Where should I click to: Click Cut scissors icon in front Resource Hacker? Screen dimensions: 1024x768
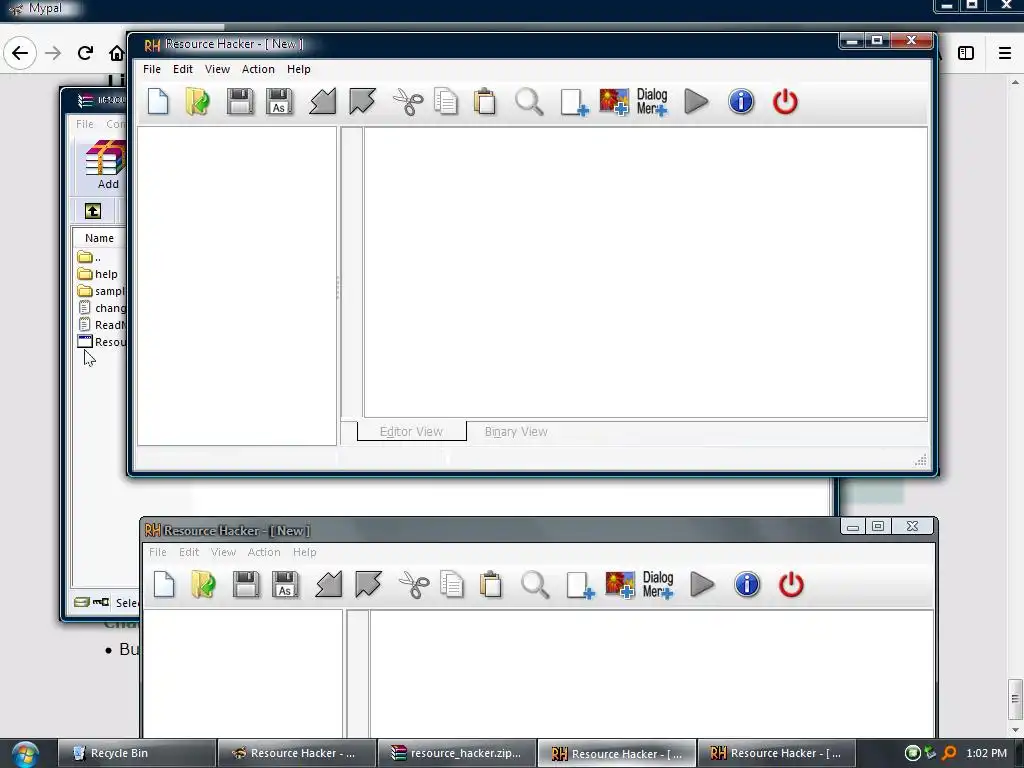click(408, 102)
